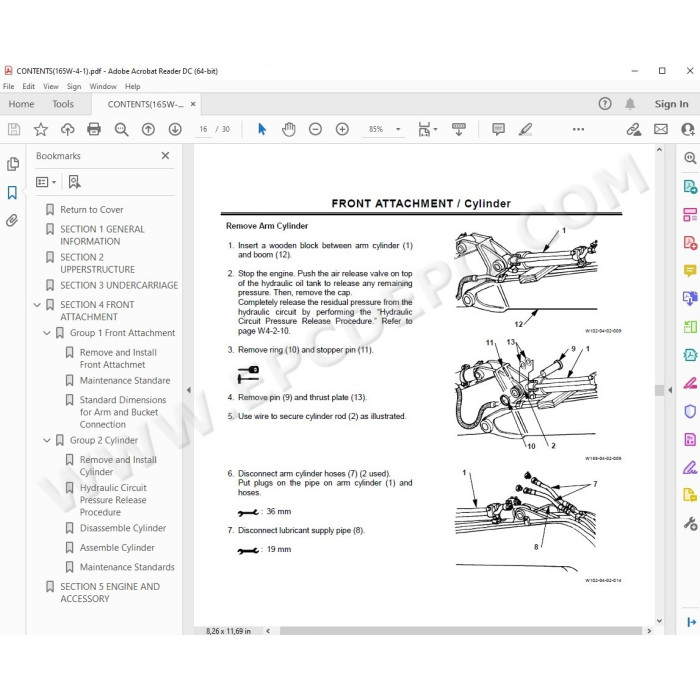Send file by email envelope icon
The width and height of the screenshot is (700, 700).
[661, 129]
